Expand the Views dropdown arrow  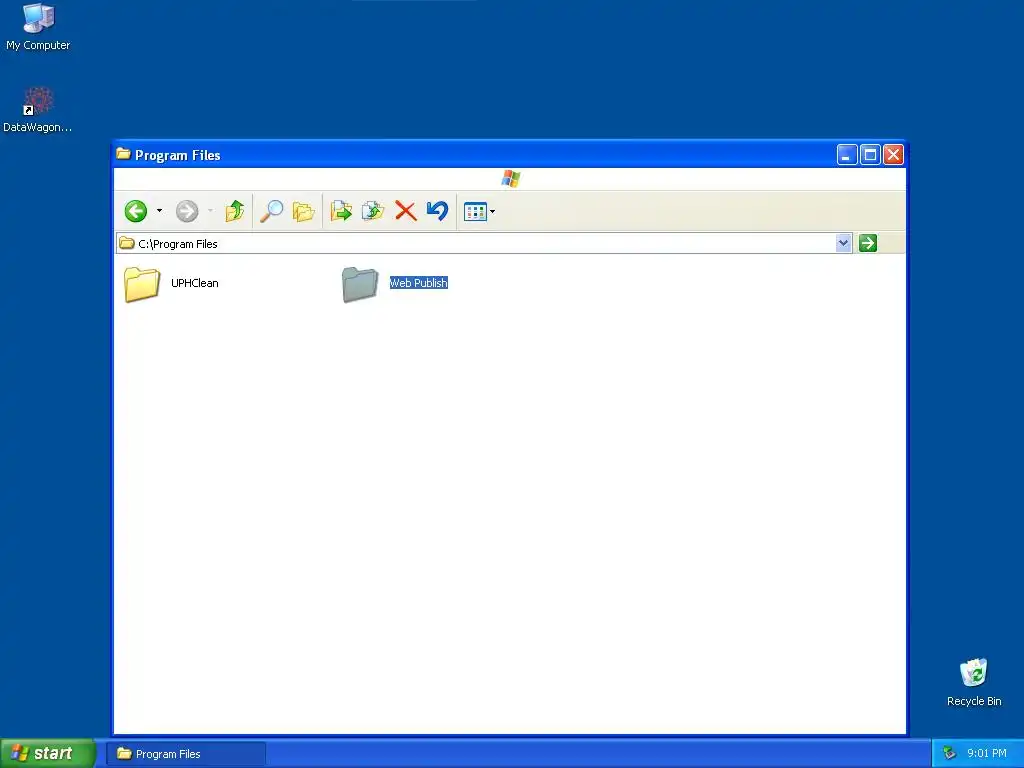[492, 212]
